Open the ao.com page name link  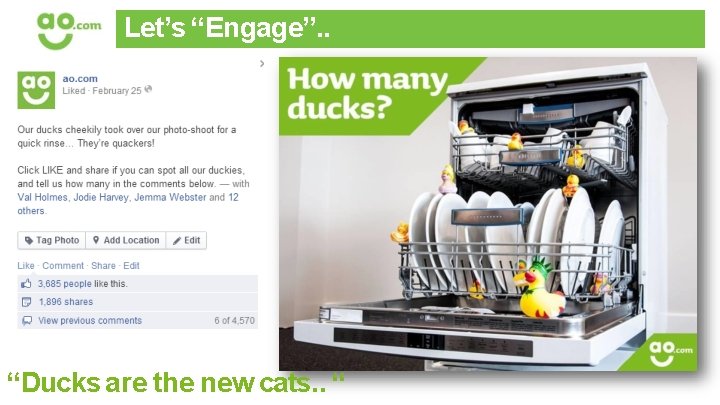coord(80,79)
